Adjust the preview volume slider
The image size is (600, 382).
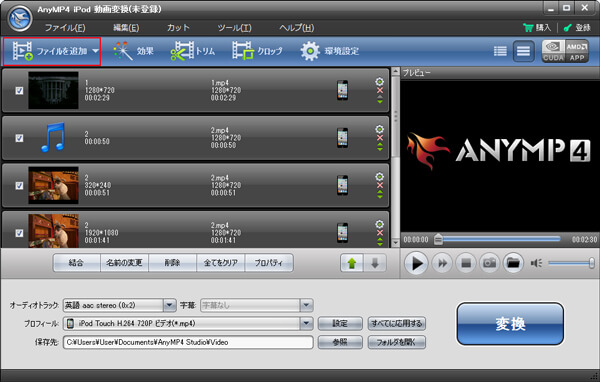pos(571,263)
